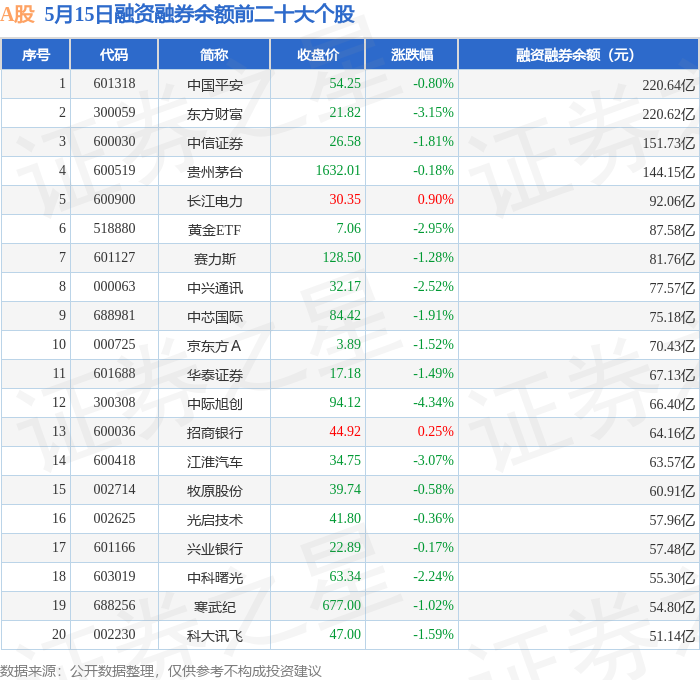
Task: Click the balance value 151.73亿
Action: (x=669, y=143)
